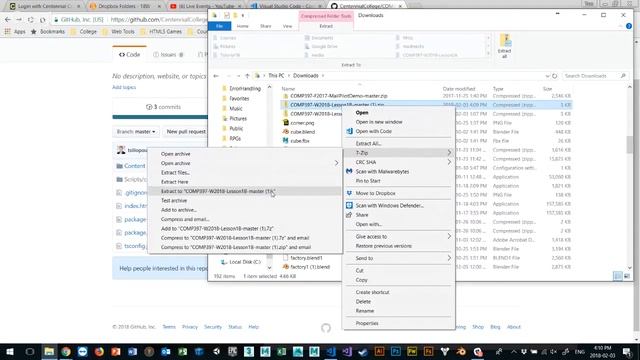This screenshot has width=640, height=360.
Task: Refresh the Downloads folder listing
Action: (x=554, y=76)
